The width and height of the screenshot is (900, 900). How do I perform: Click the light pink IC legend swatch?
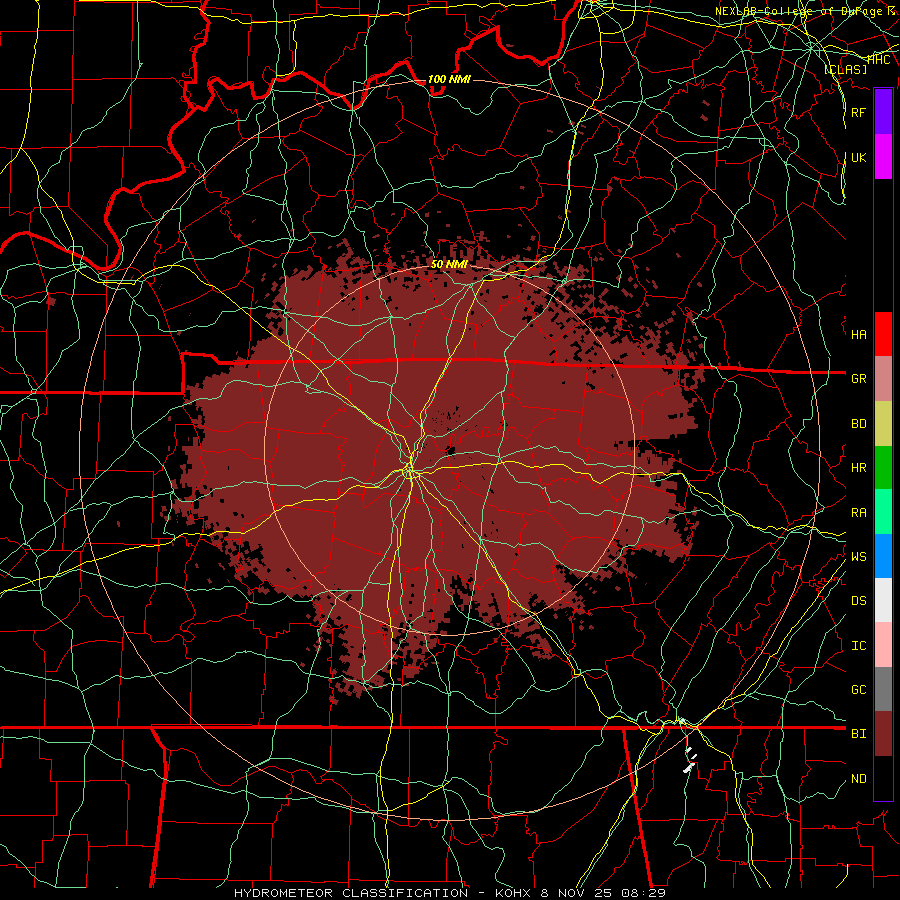point(883,645)
